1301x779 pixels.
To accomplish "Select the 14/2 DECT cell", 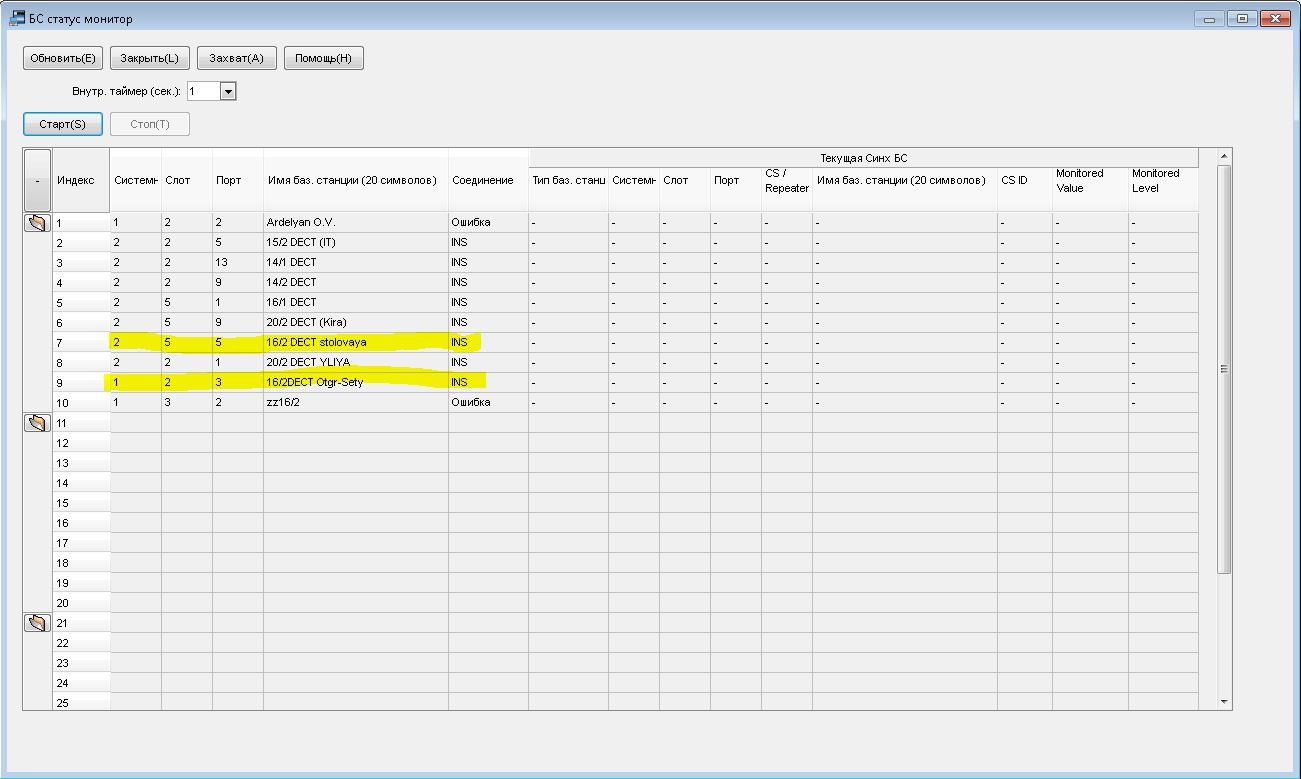I will pos(356,282).
